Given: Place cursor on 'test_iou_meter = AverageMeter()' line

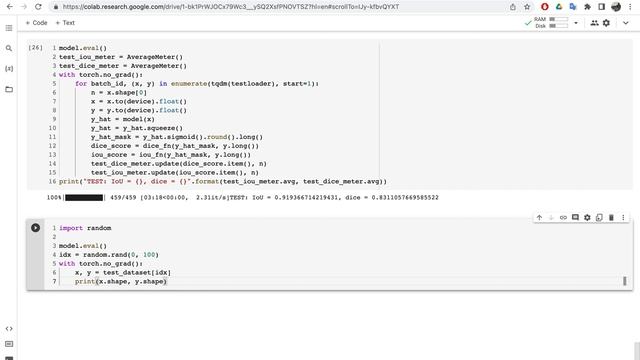Looking at the screenshot, I should [121, 57].
